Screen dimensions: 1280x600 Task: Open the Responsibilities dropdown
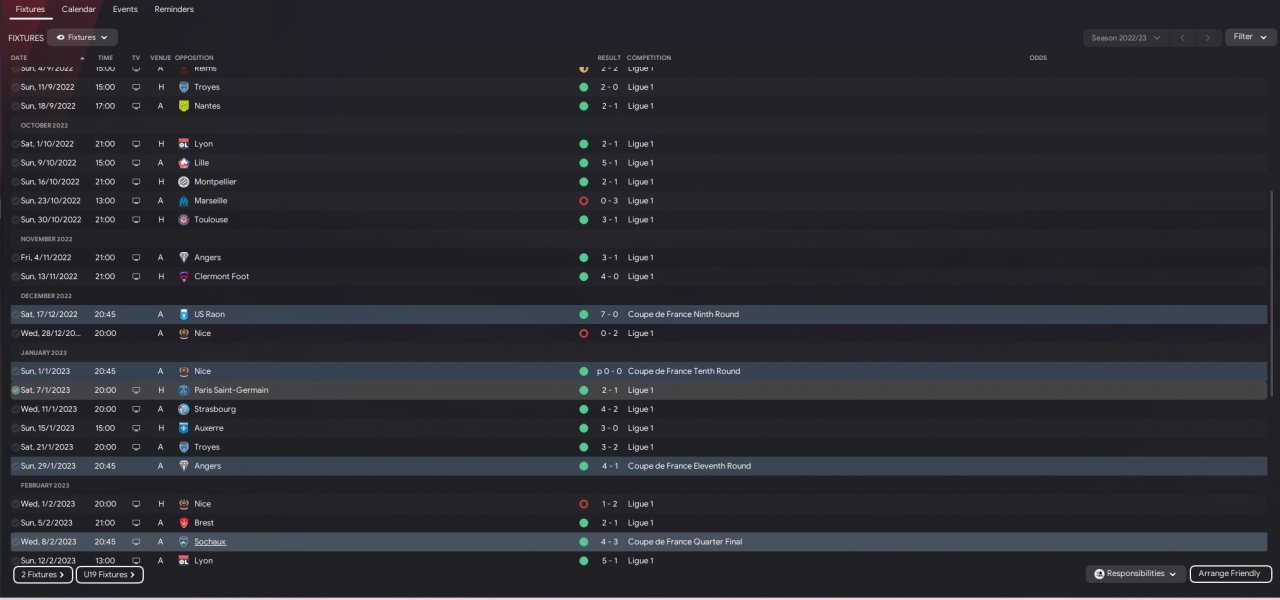point(1136,574)
